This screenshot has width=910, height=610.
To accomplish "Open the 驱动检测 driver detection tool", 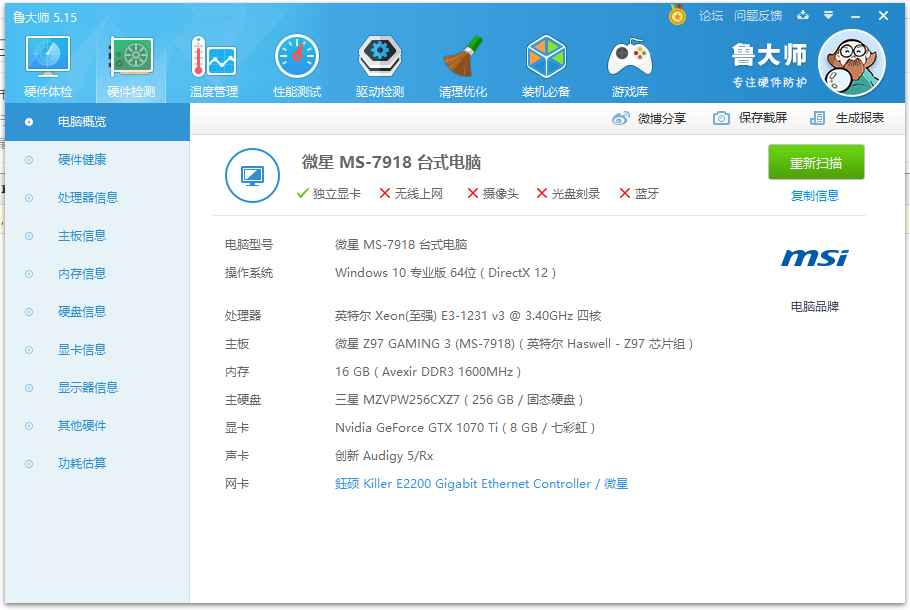I will click(x=378, y=63).
